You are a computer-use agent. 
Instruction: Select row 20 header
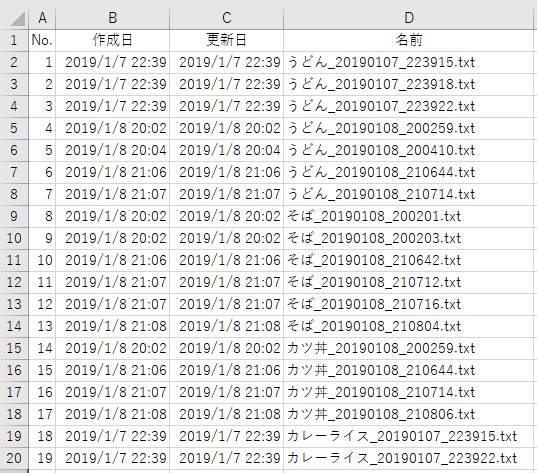click(14, 458)
